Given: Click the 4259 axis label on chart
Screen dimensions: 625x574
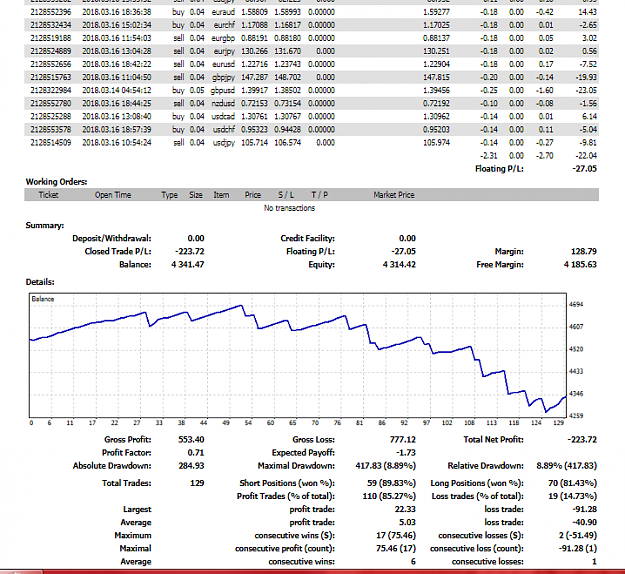Looking at the screenshot, I should point(576,416).
